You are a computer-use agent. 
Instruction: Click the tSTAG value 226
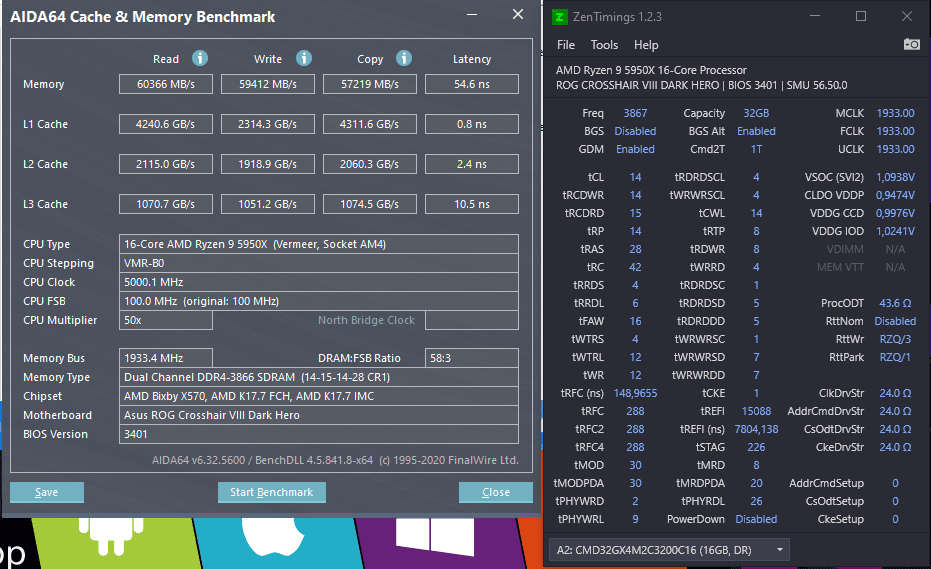pos(756,447)
